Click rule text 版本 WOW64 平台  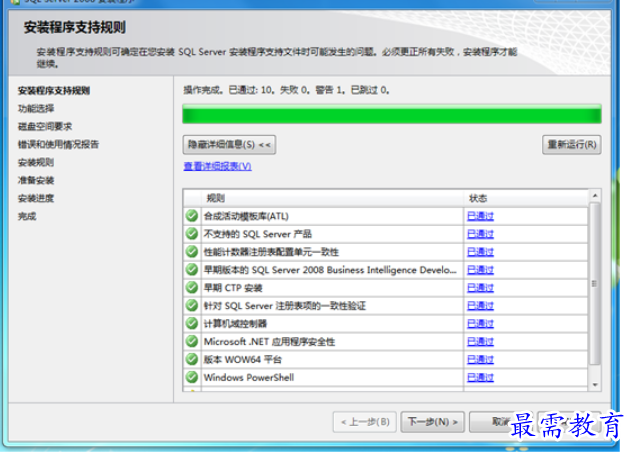point(243,360)
